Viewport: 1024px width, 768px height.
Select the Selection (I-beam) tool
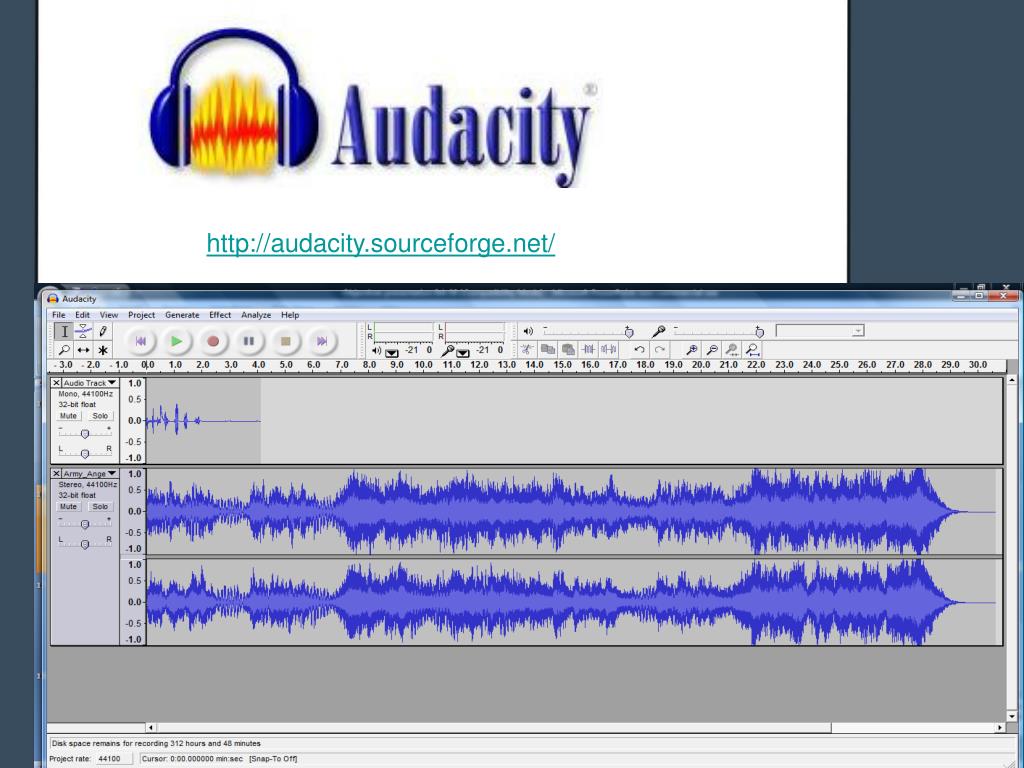tap(64, 332)
